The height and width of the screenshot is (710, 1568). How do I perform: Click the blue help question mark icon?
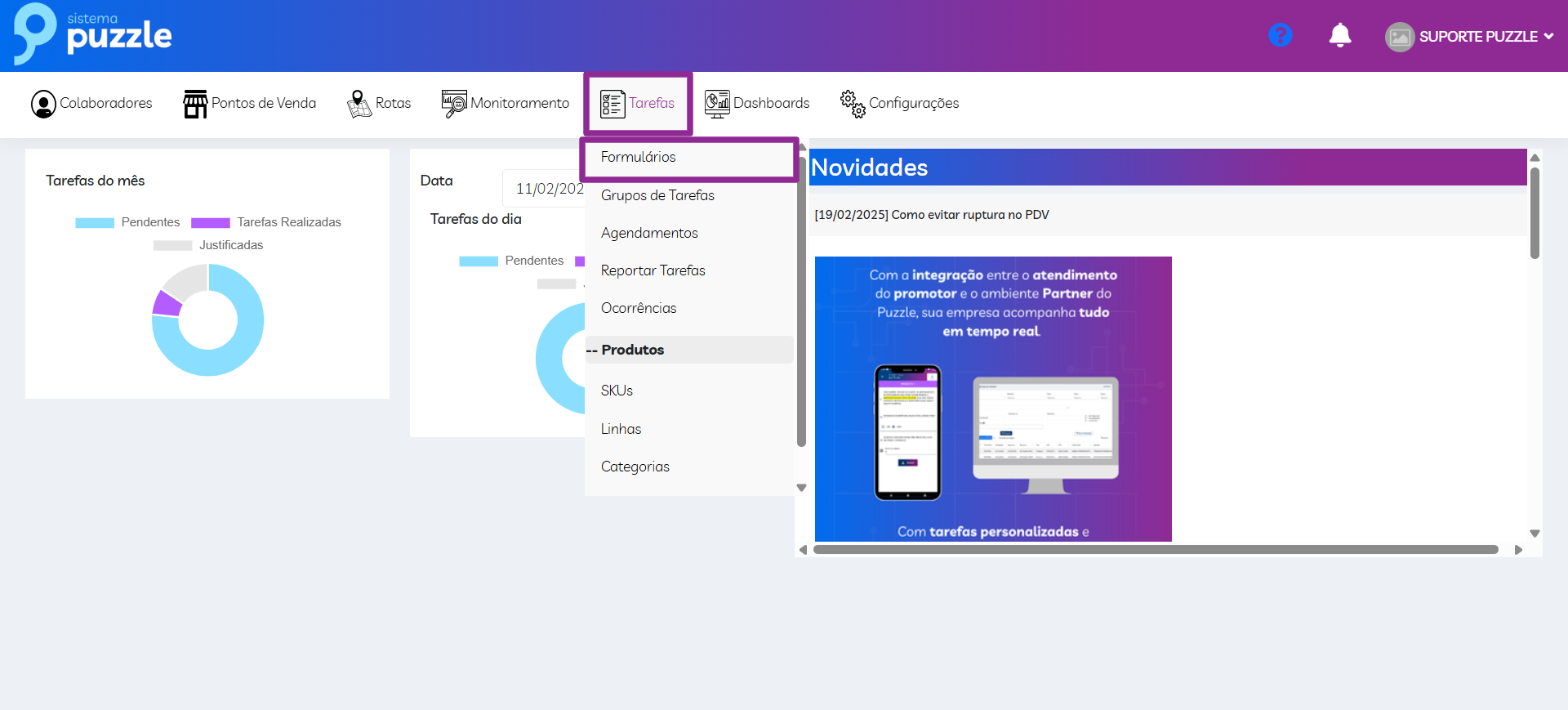point(1280,35)
